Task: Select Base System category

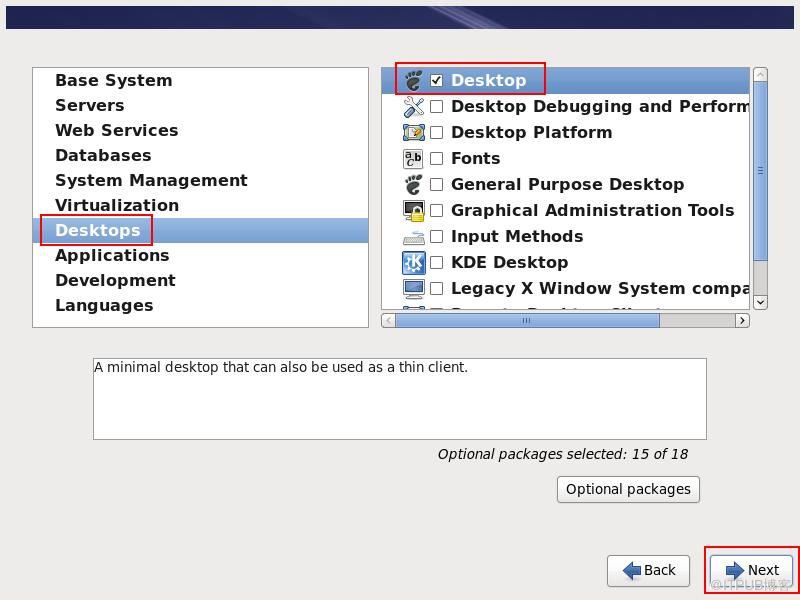Action: tap(201, 80)
